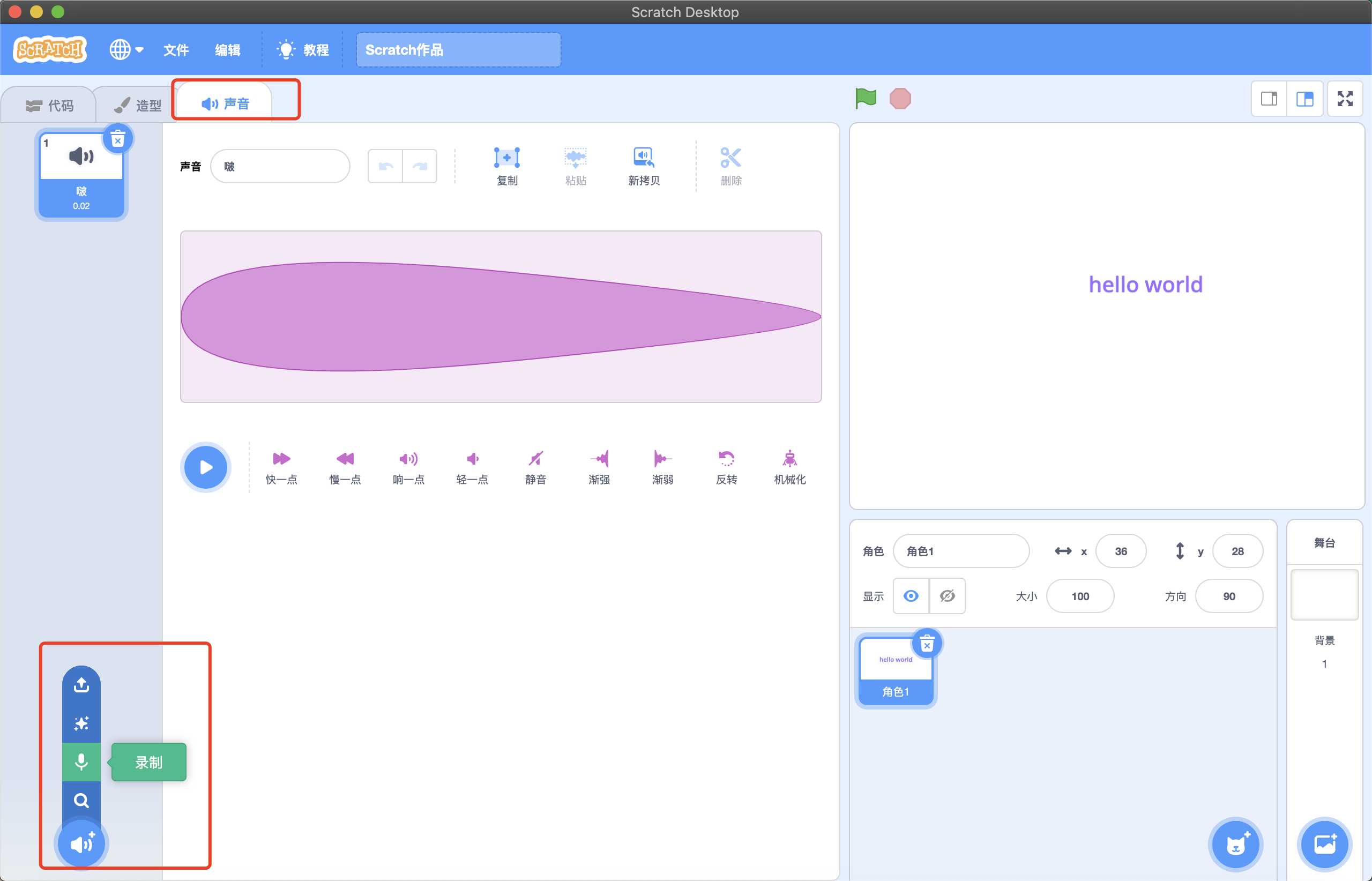Apply the 渐弱 fade out effect
The height and width of the screenshot is (881, 1372).
tap(662, 467)
